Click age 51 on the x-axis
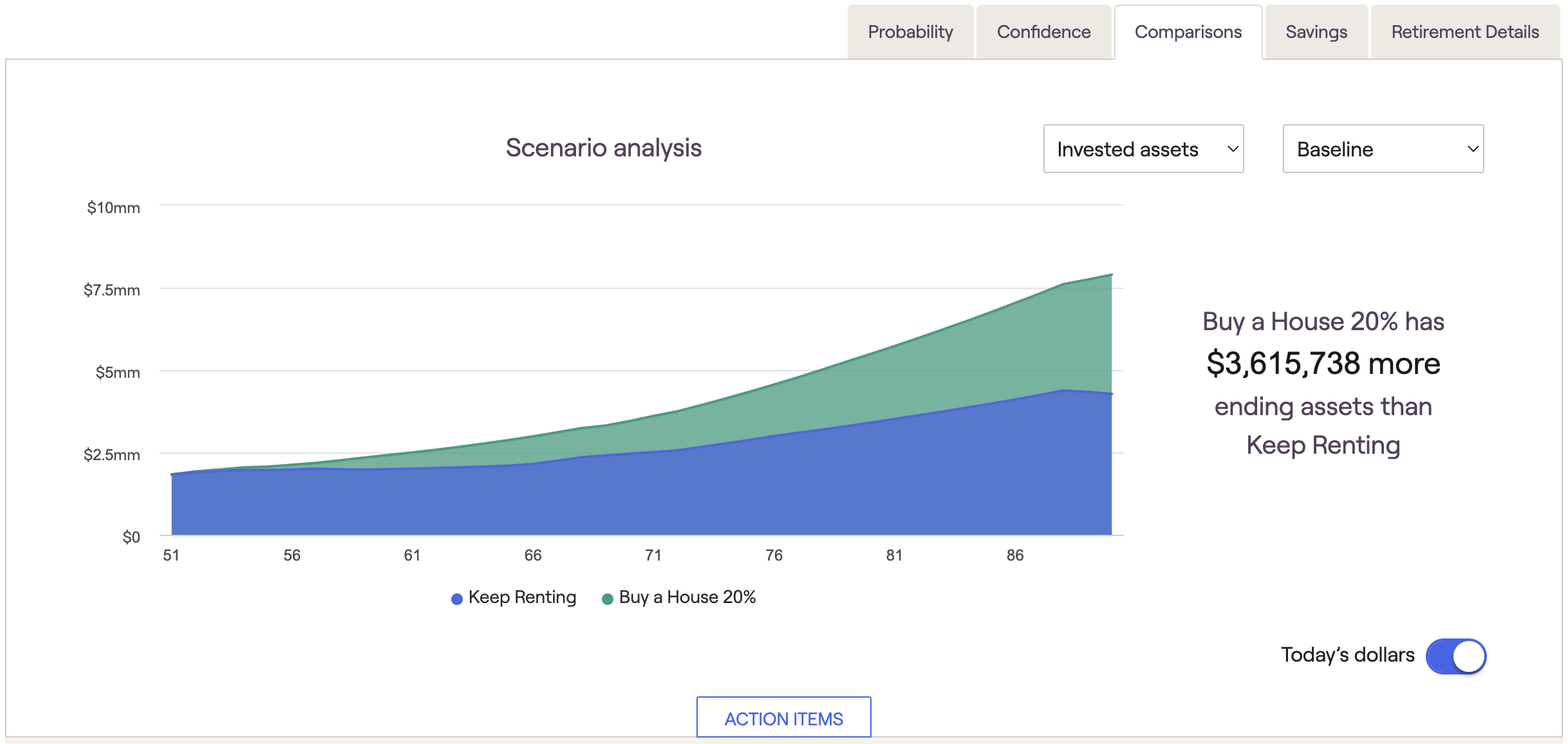Image resolution: width=1568 pixels, height=744 pixels. pos(171,555)
